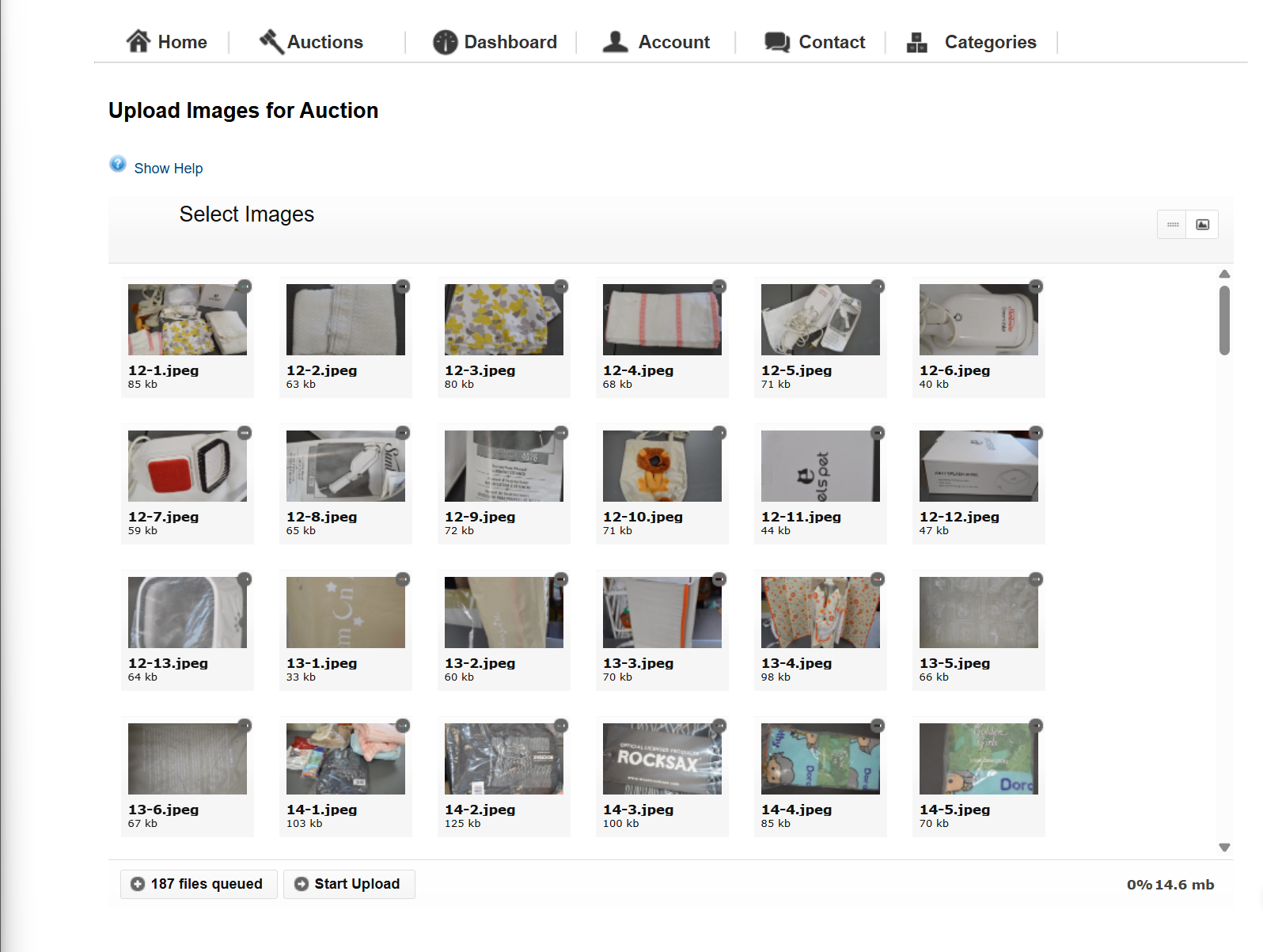Click the remove icon on 12-4.jpeg

(x=719, y=286)
